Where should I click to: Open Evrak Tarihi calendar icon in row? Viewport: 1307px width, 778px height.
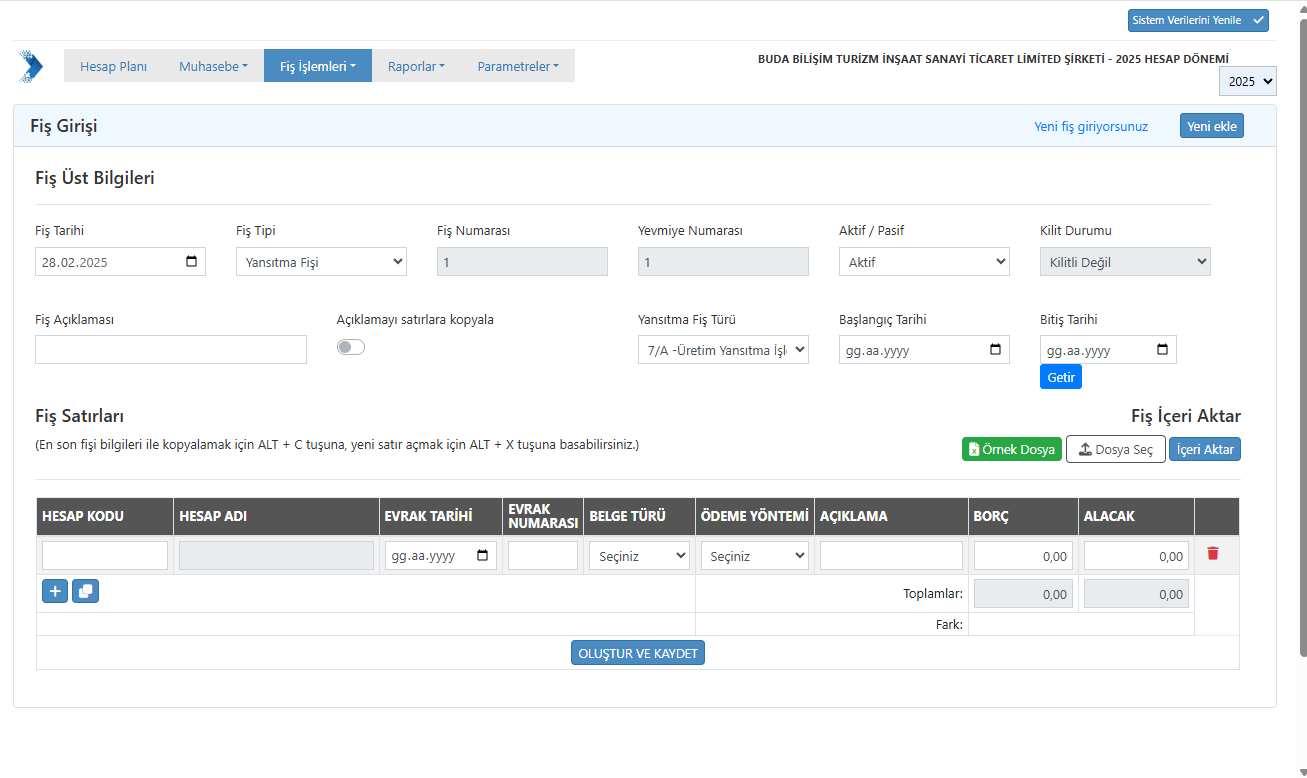tap(483, 556)
